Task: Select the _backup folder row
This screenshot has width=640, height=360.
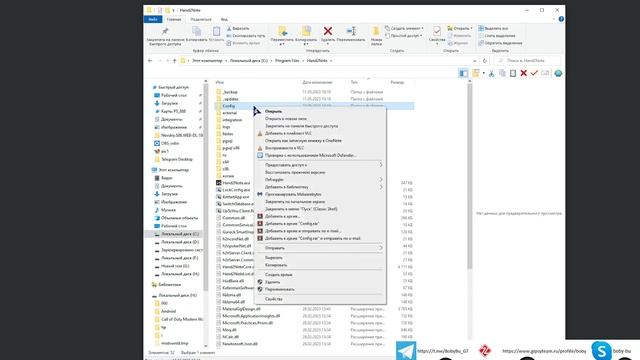Action: [x=314, y=92]
